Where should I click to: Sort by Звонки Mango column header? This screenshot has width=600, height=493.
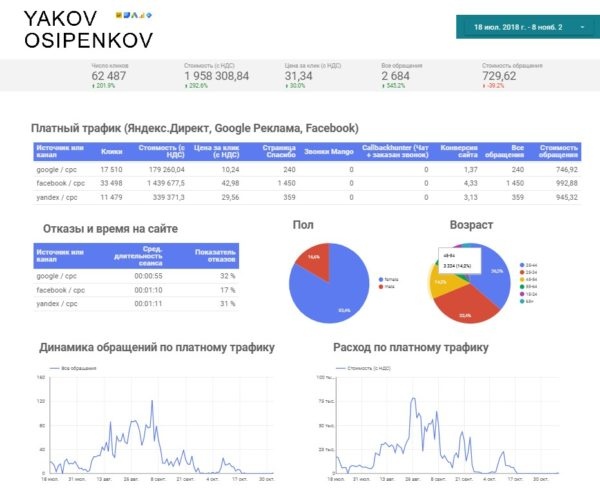coord(329,152)
